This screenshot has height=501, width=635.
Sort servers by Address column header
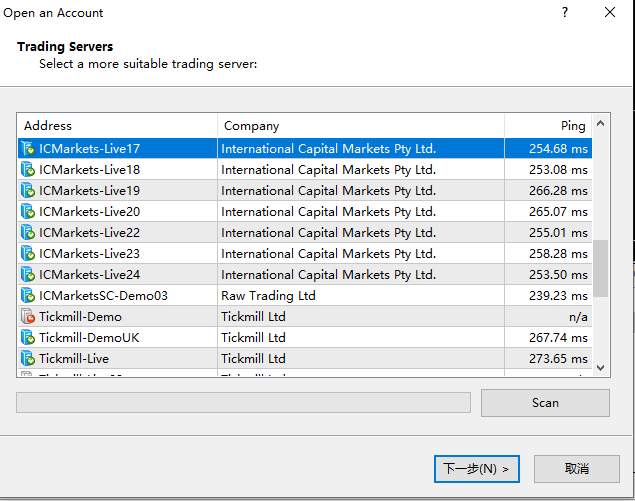click(x=117, y=126)
